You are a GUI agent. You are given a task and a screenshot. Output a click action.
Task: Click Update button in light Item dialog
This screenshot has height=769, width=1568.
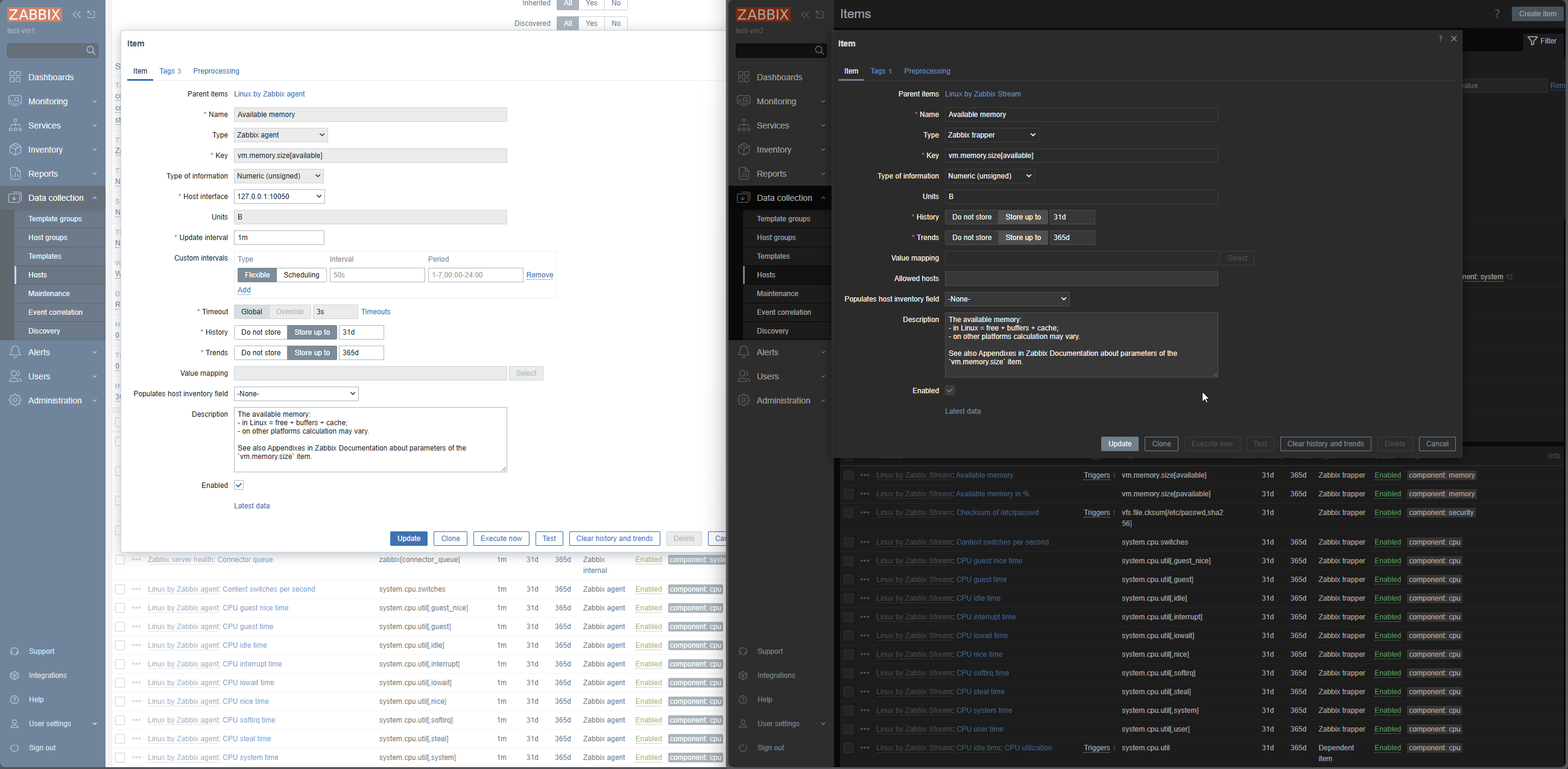pos(408,539)
